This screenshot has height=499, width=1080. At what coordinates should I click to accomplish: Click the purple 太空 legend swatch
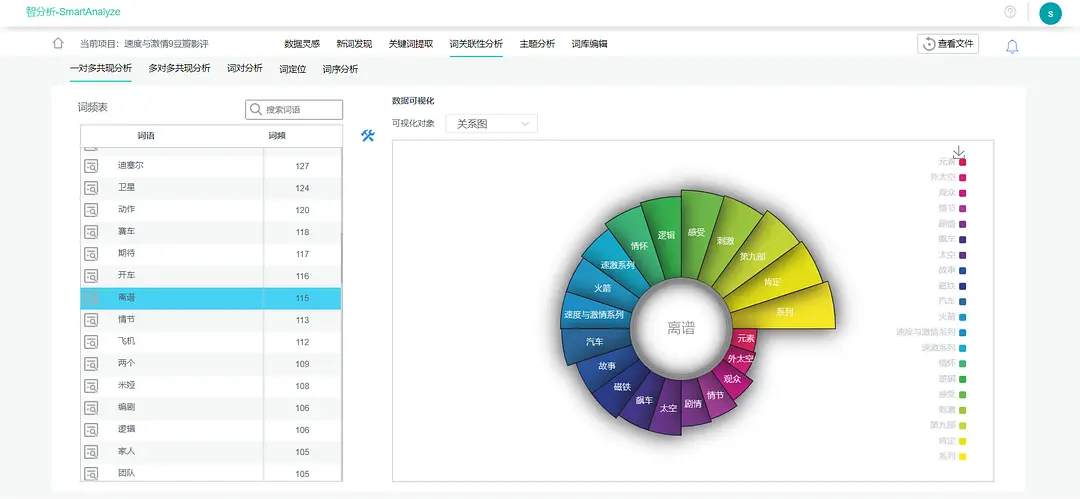[x=962, y=255]
